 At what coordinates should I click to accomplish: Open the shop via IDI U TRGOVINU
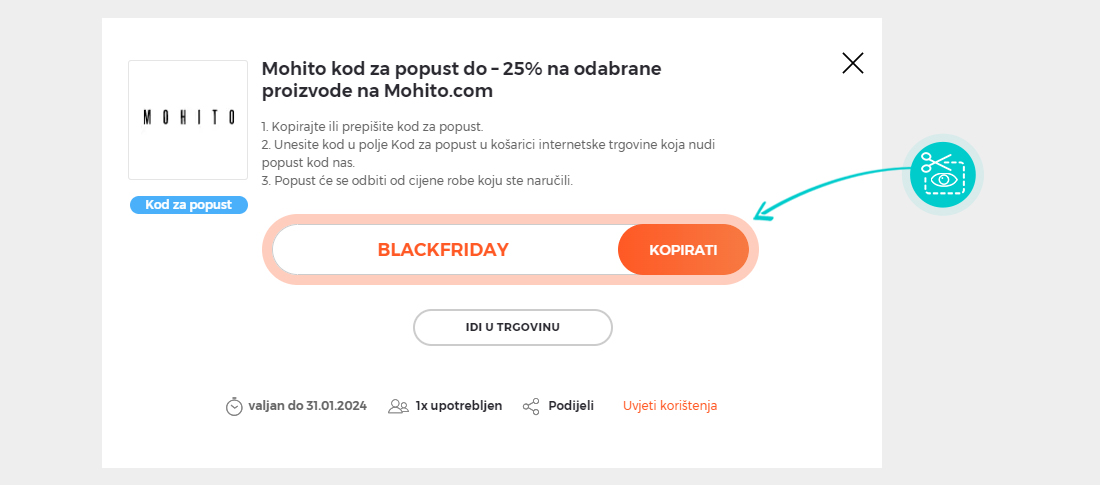pyautogui.click(x=513, y=327)
